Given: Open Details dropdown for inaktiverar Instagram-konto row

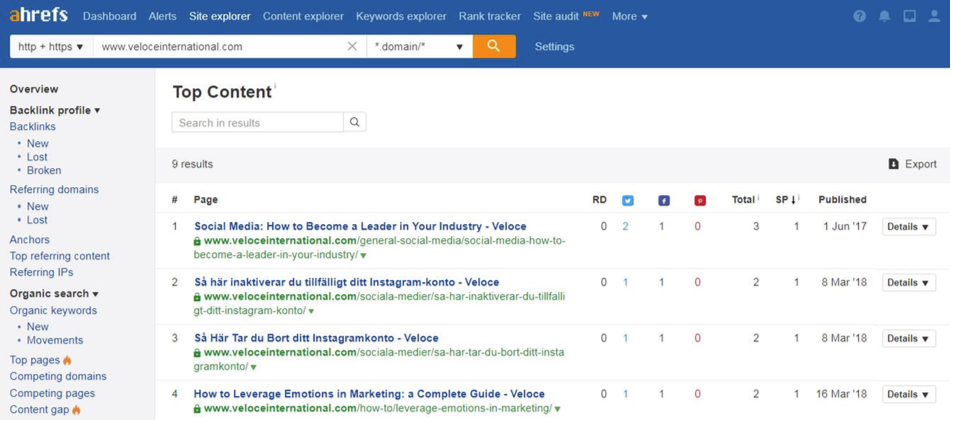Looking at the screenshot, I should pos(909,282).
